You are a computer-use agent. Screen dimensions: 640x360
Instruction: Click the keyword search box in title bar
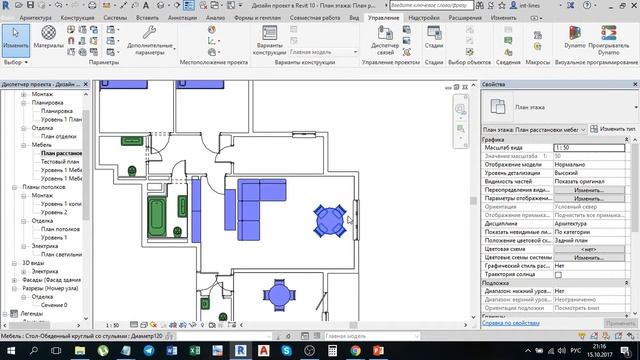click(x=431, y=6)
